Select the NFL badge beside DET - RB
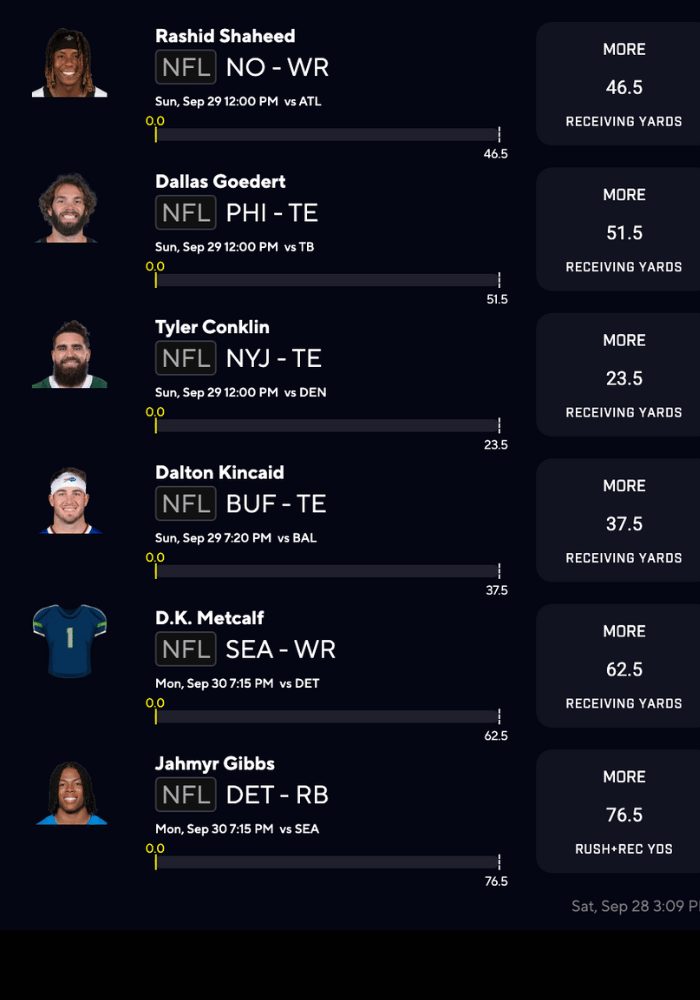The image size is (700, 1000). pos(186,794)
